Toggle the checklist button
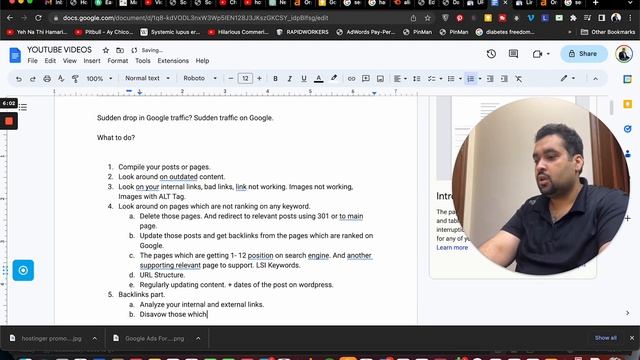The image size is (640, 360). click(431, 79)
